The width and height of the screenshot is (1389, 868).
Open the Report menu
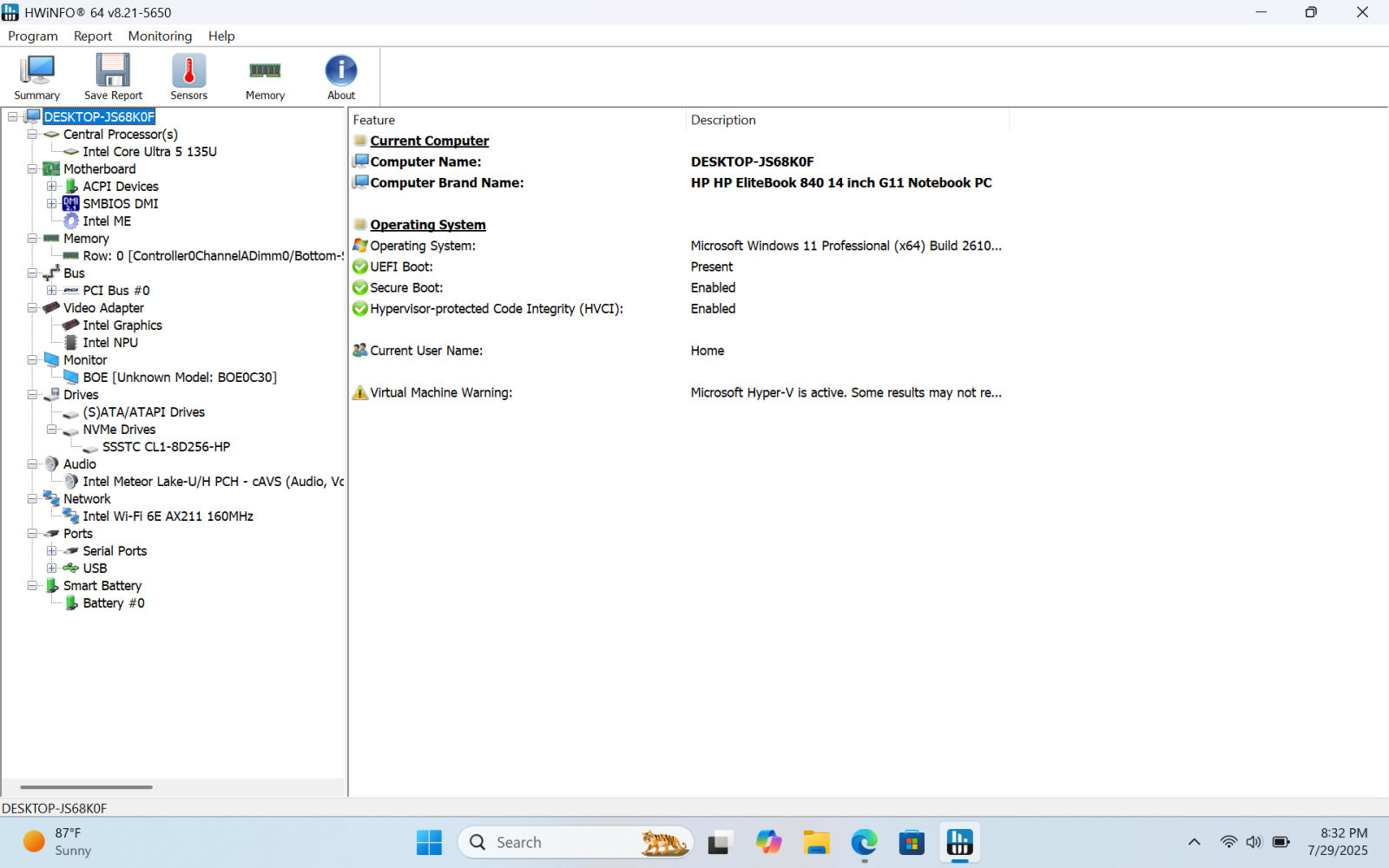pyautogui.click(x=93, y=36)
